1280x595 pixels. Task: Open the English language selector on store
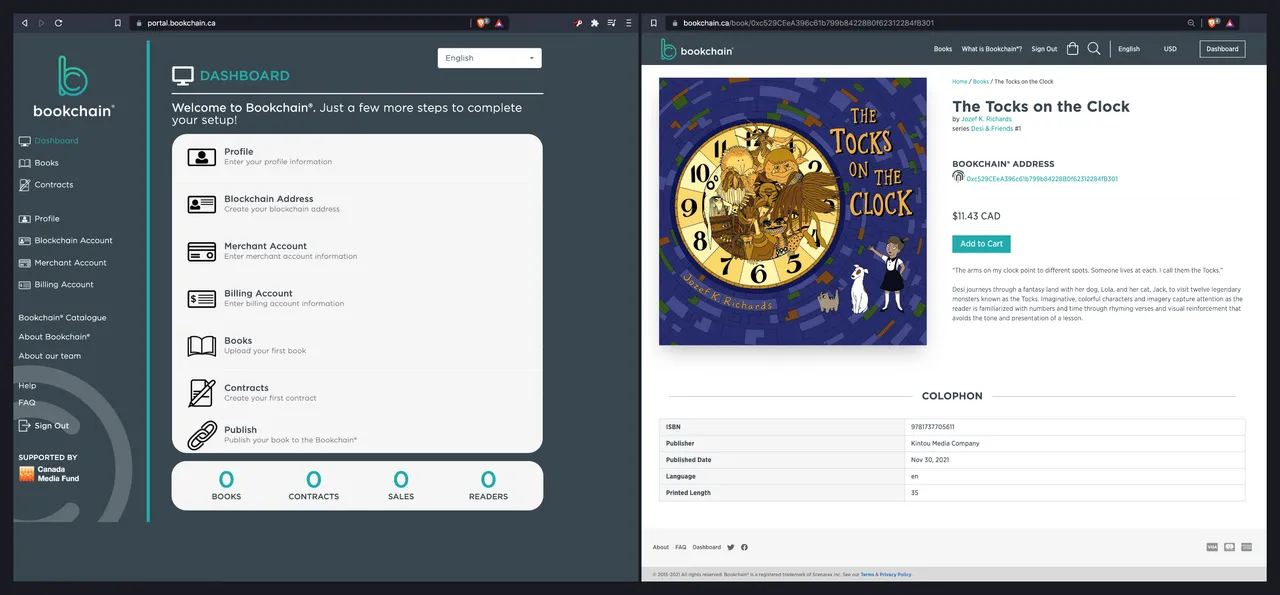1129,49
